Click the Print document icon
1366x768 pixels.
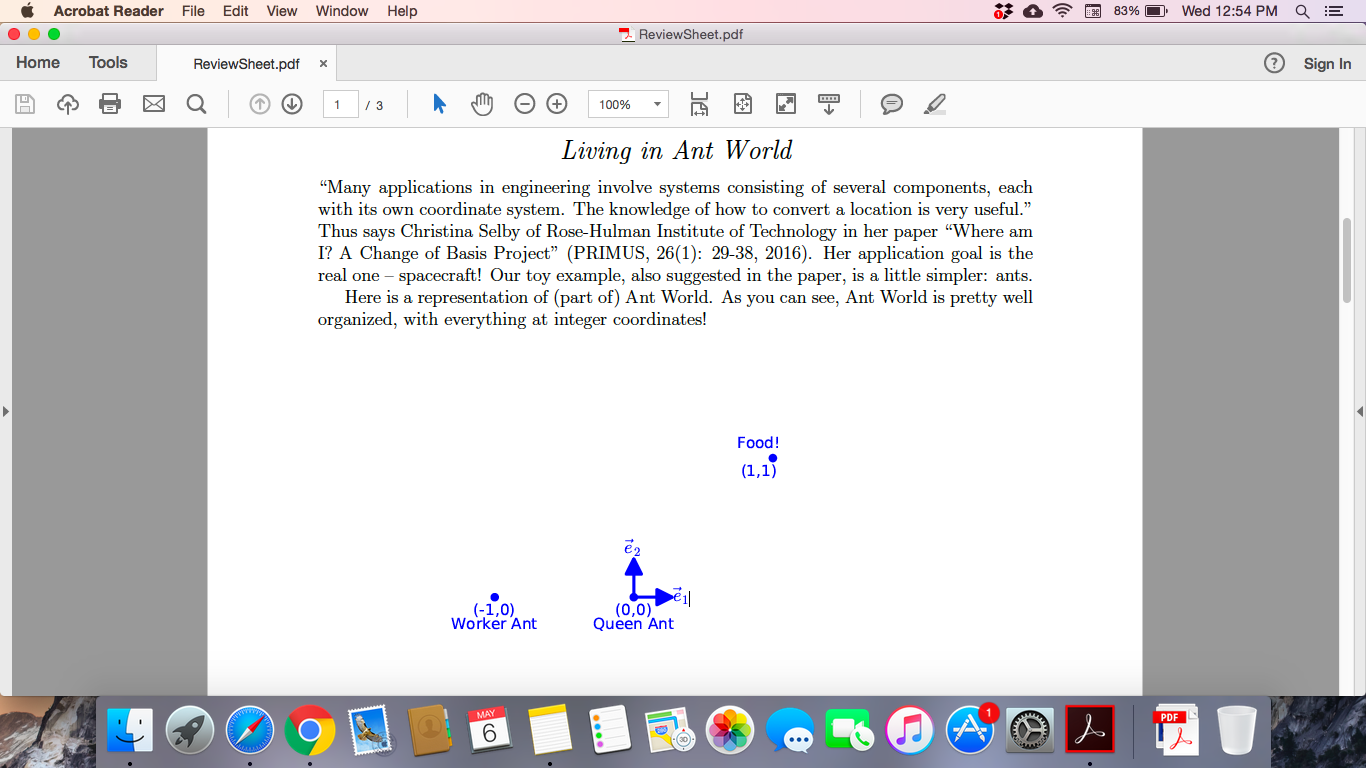(x=109, y=103)
